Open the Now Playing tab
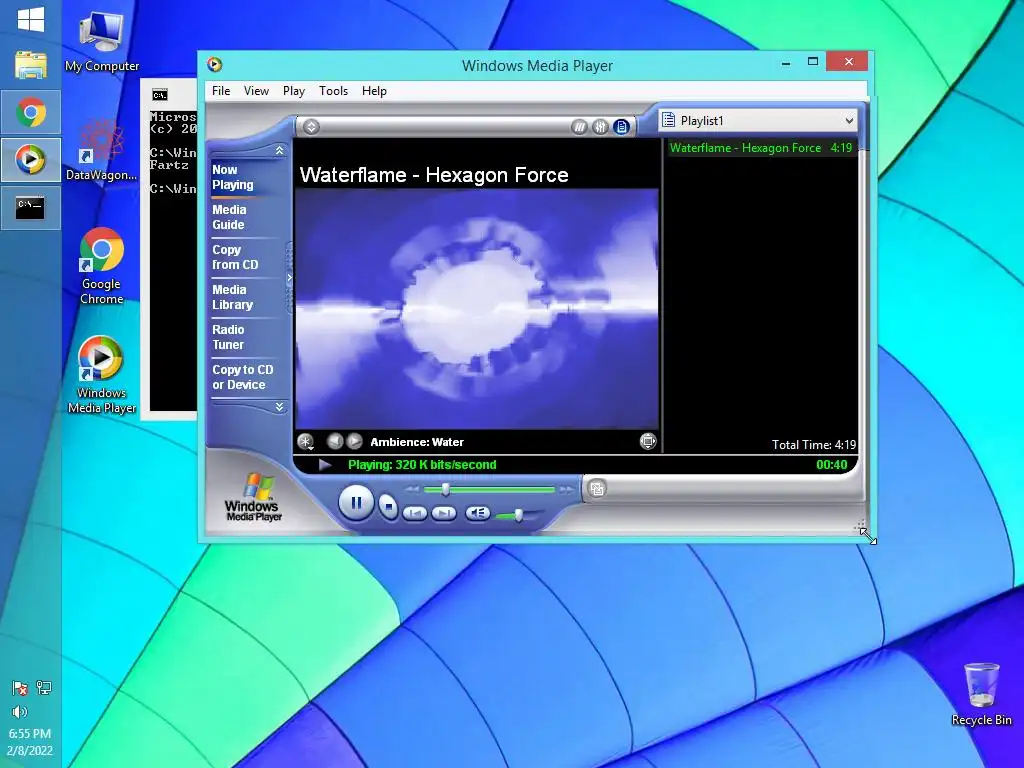 point(232,178)
